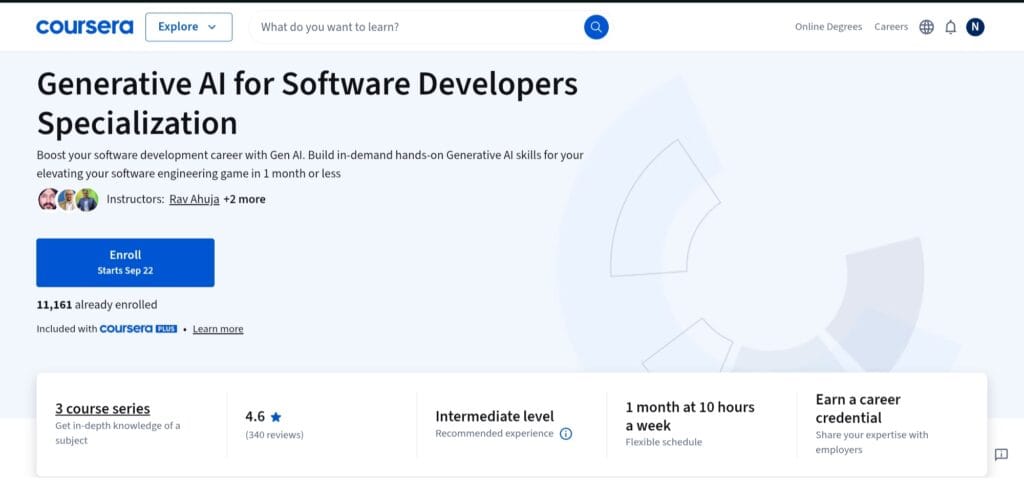Click the first instructor avatar photo
Viewport: 1024px width, 481px height.
(48, 199)
